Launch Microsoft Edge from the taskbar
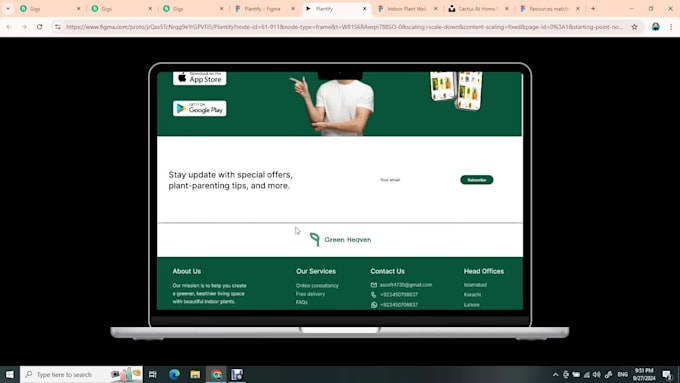The width and height of the screenshot is (680, 383). pos(174,374)
